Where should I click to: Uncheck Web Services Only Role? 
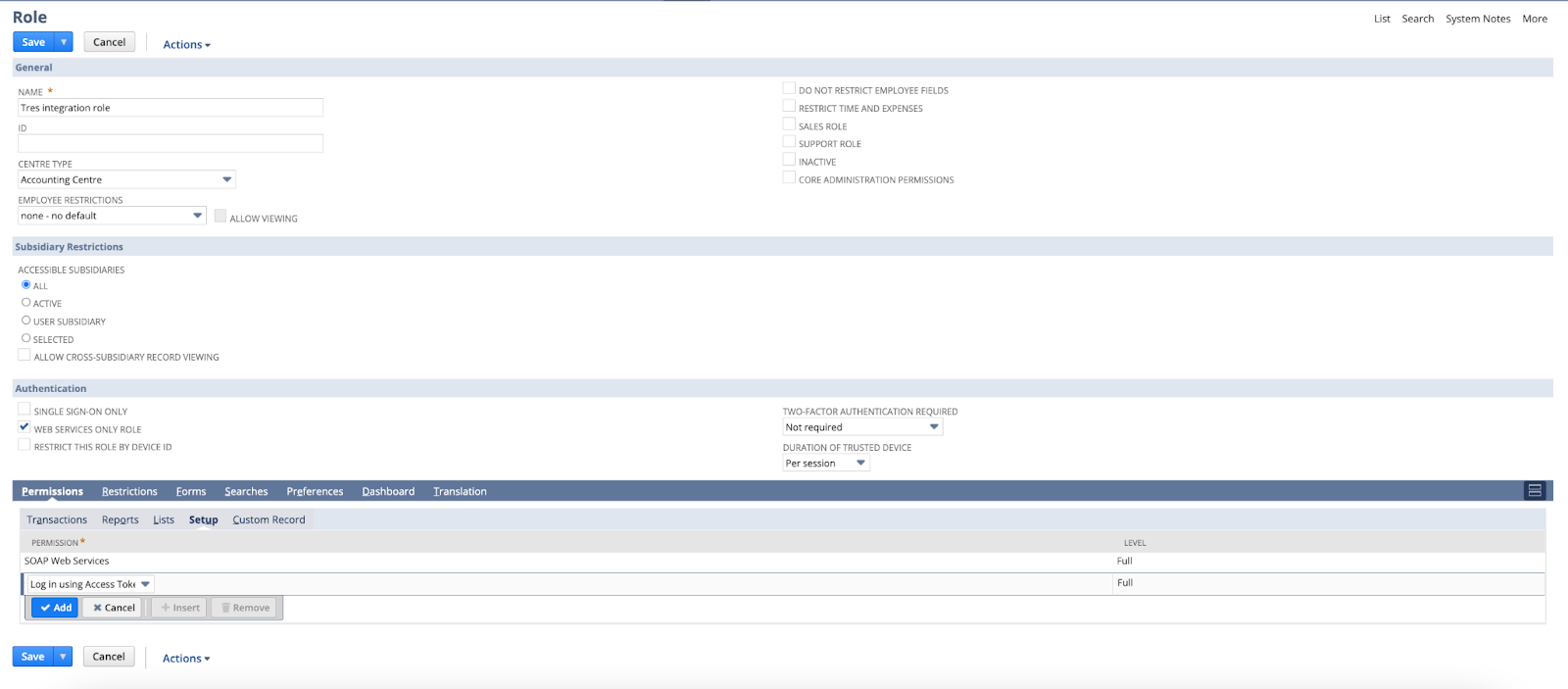pyautogui.click(x=24, y=427)
